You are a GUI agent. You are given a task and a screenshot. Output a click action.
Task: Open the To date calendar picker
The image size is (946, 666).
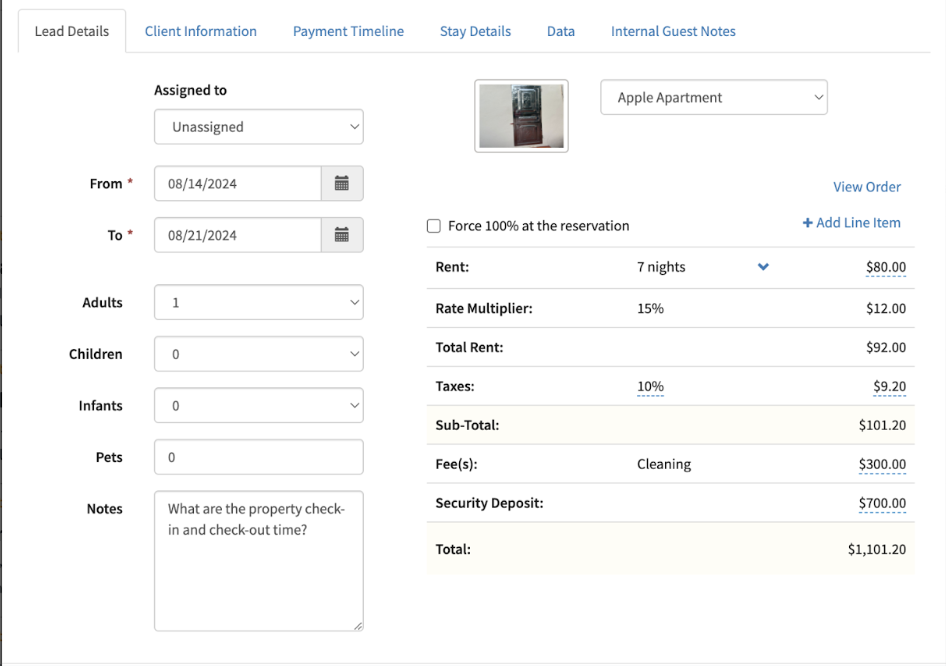(x=344, y=235)
